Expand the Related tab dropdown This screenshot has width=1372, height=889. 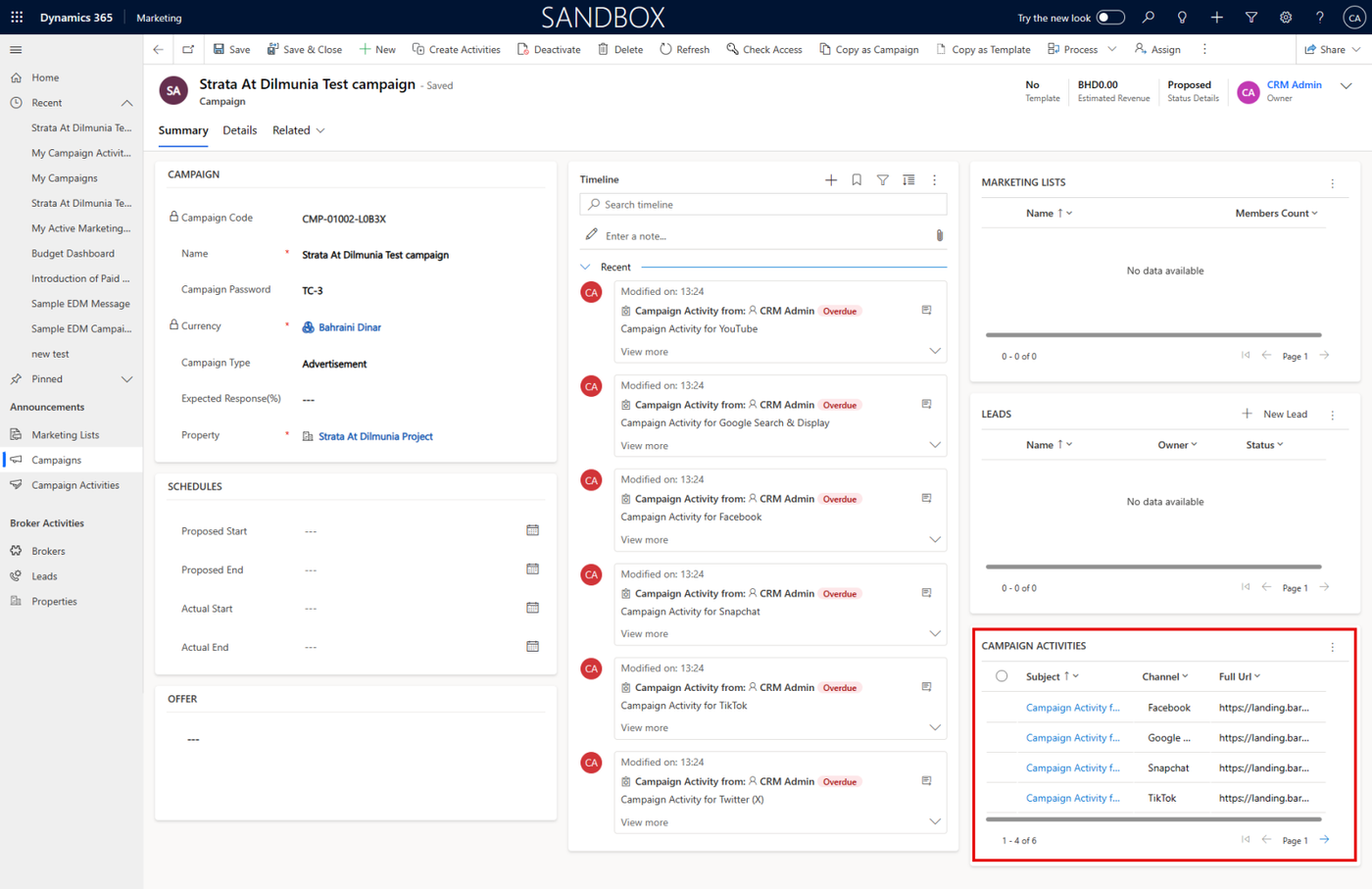(299, 130)
